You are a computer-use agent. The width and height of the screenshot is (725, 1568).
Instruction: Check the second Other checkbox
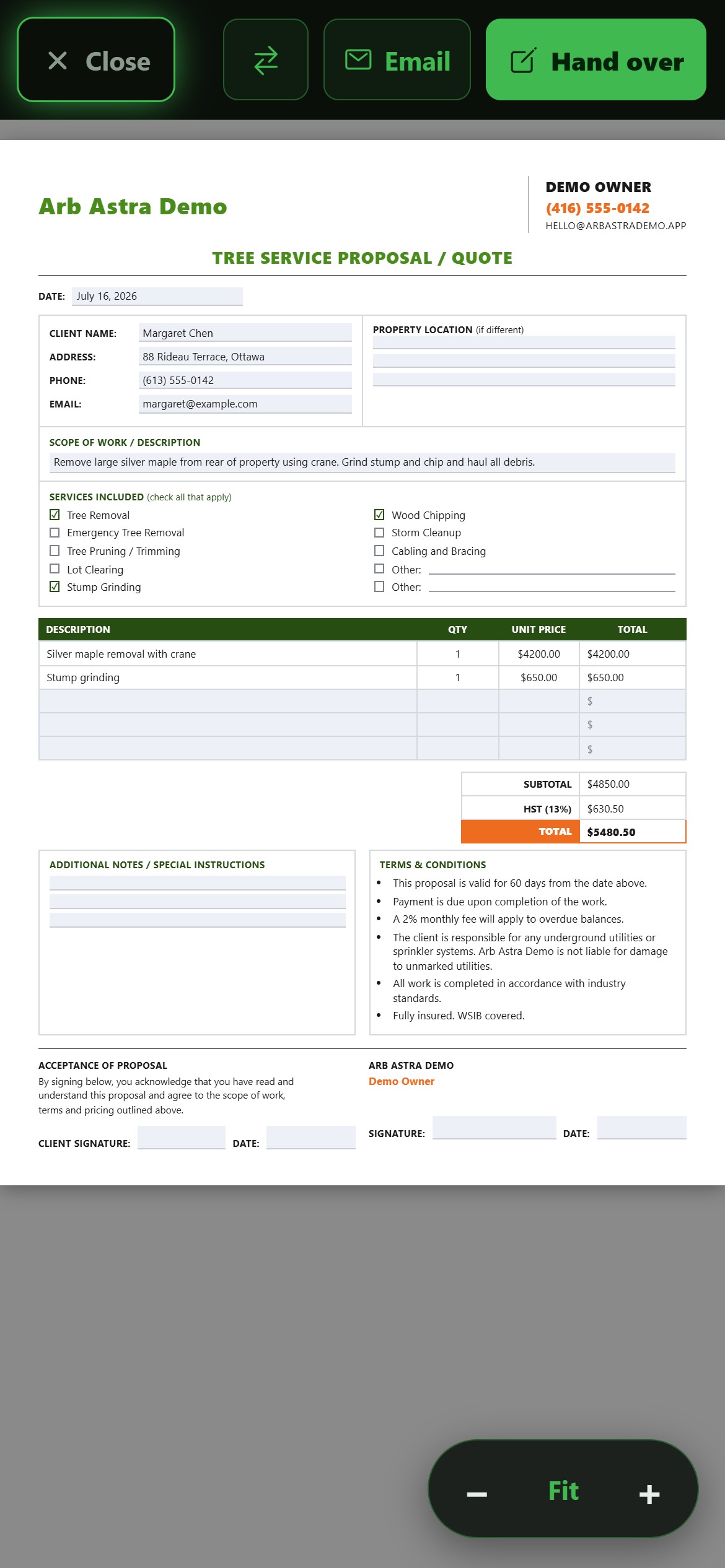click(x=379, y=586)
